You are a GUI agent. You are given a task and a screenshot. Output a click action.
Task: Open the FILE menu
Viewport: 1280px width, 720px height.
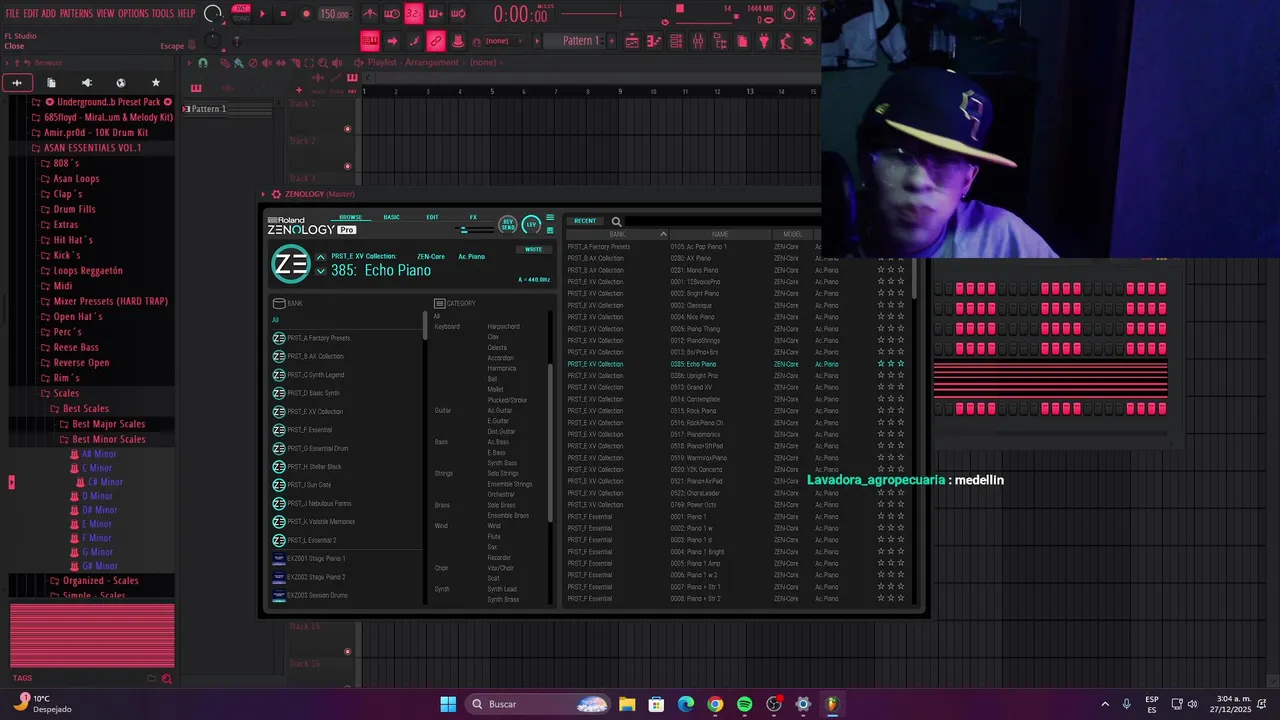pos(12,13)
